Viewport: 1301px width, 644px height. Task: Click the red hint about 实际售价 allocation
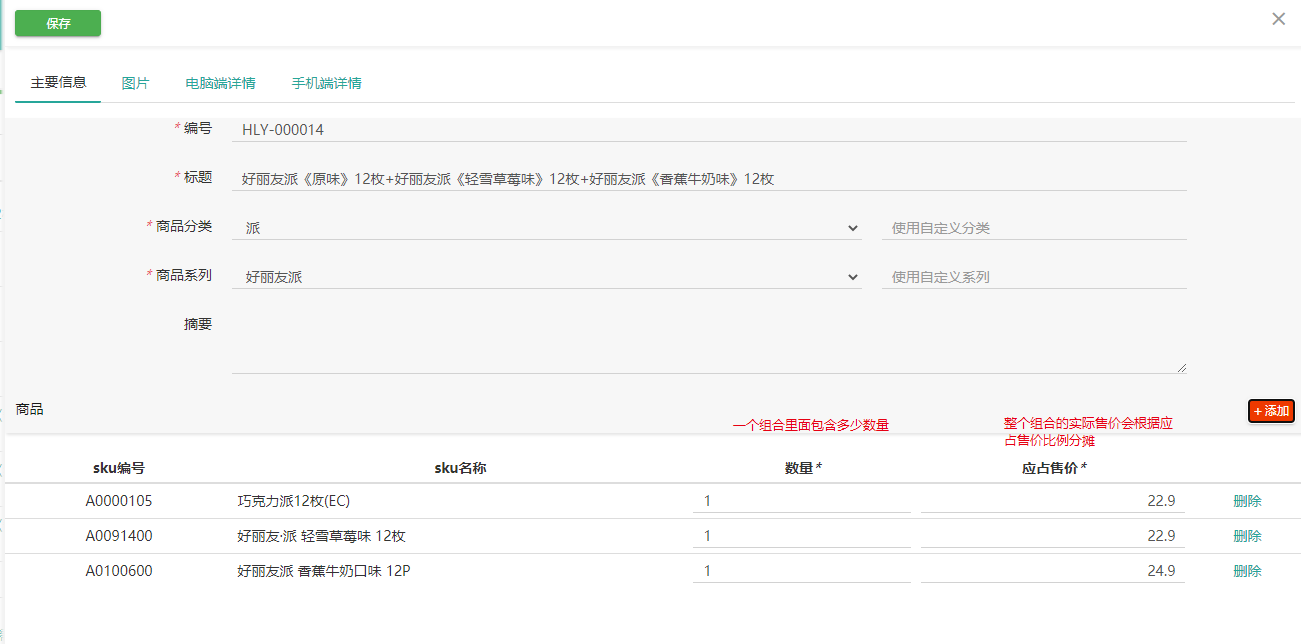click(x=1088, y=432)
